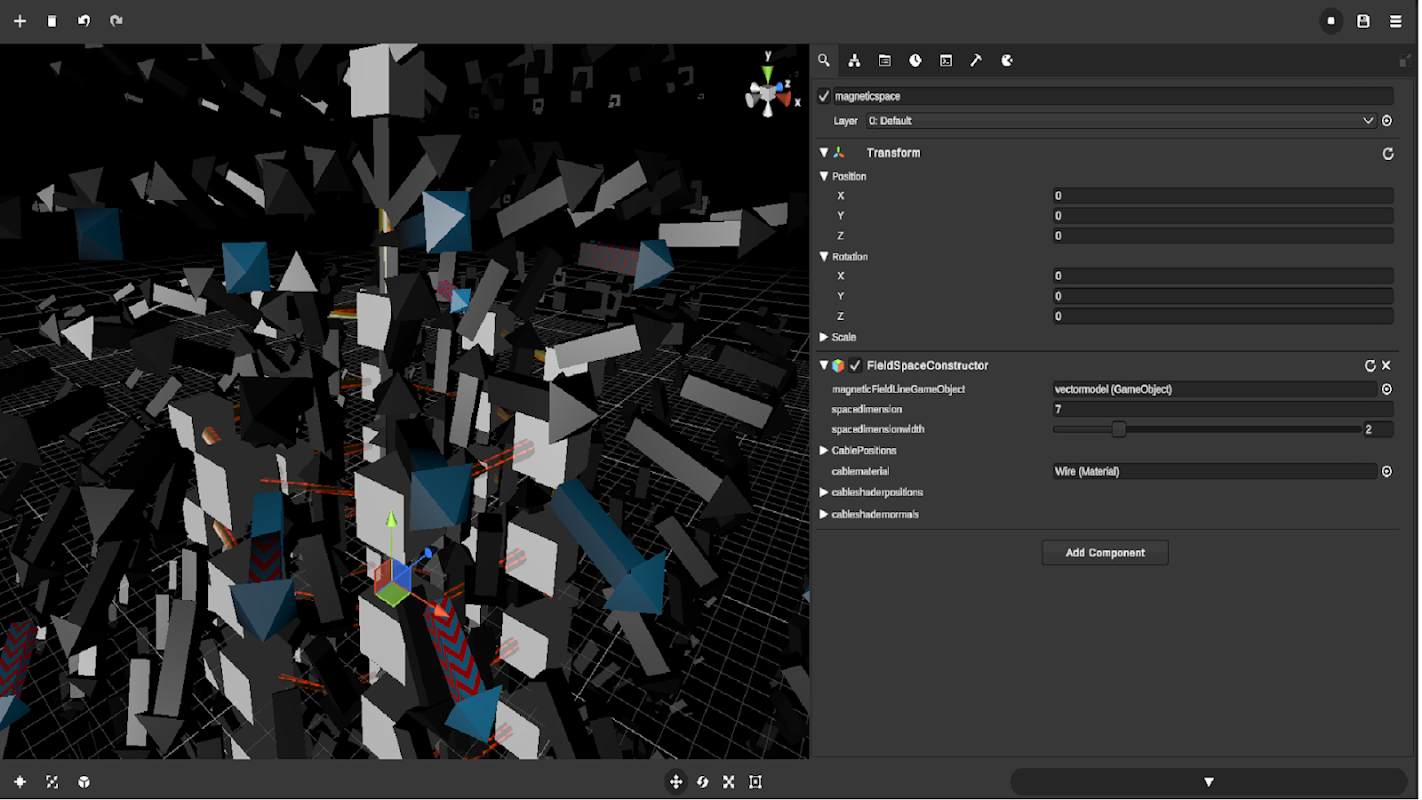This screenshot has width=1422, height=800.
Task: Click the save floppy disk icon
Action: pyautogui.click(x=1363, y=21)
